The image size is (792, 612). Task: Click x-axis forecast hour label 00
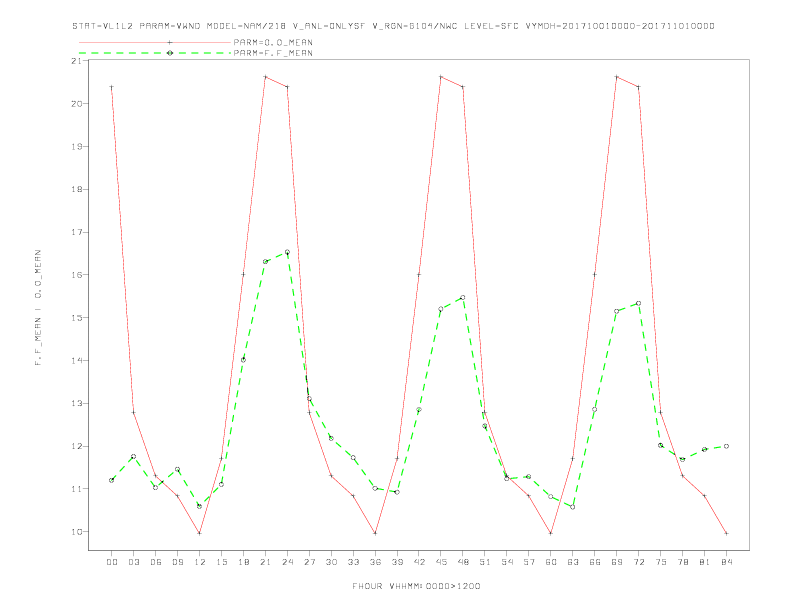[112, 562]
